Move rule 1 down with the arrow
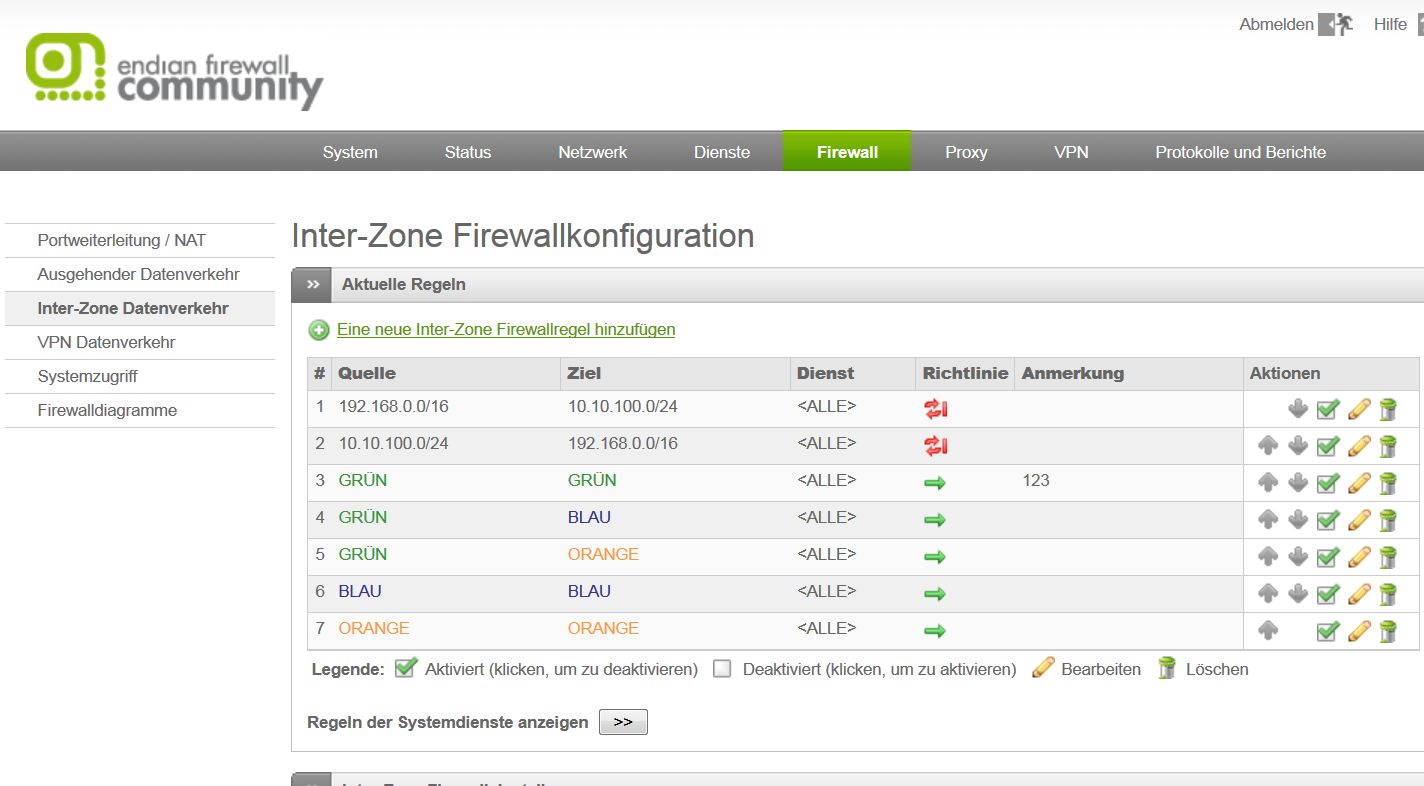The image size is (1424, 786). coord(1298,409)
